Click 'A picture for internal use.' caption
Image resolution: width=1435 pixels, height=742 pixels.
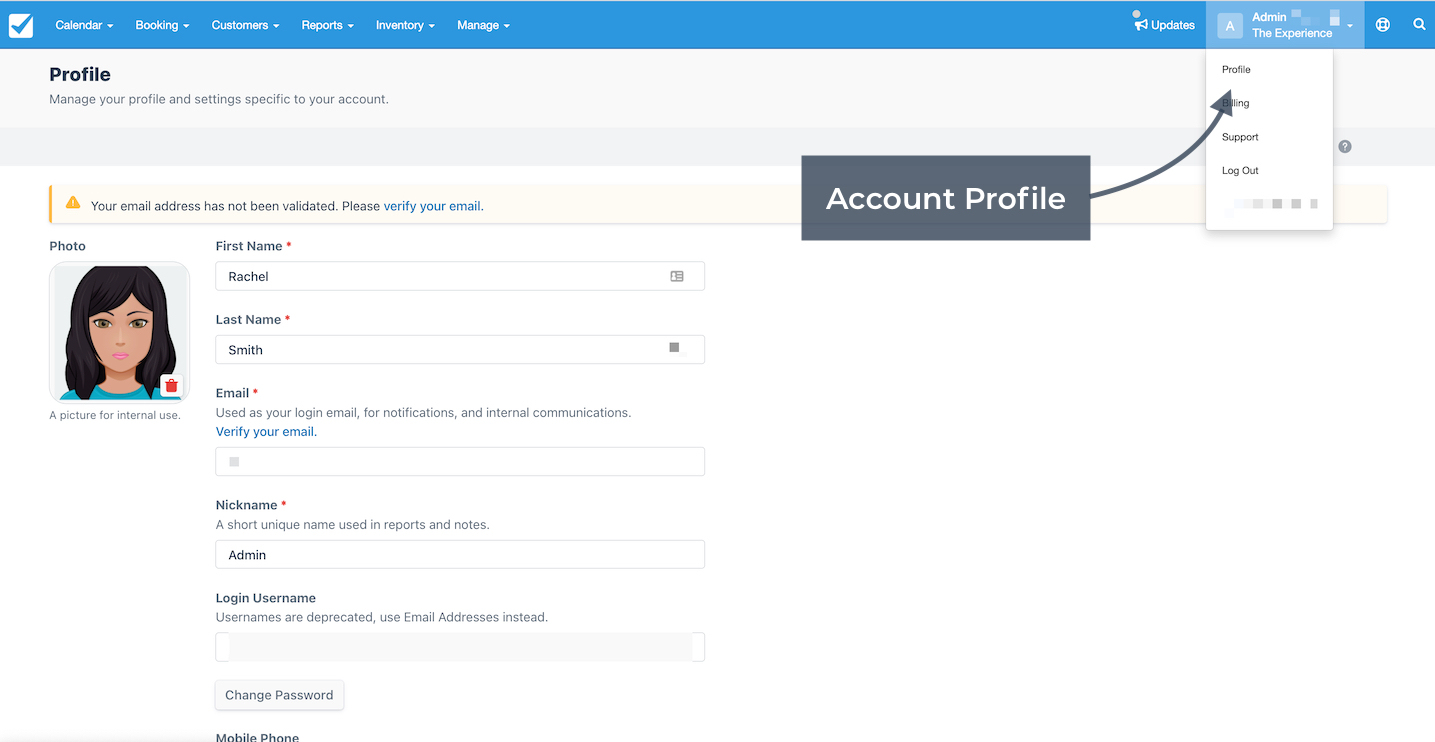[x=115, y=415]
